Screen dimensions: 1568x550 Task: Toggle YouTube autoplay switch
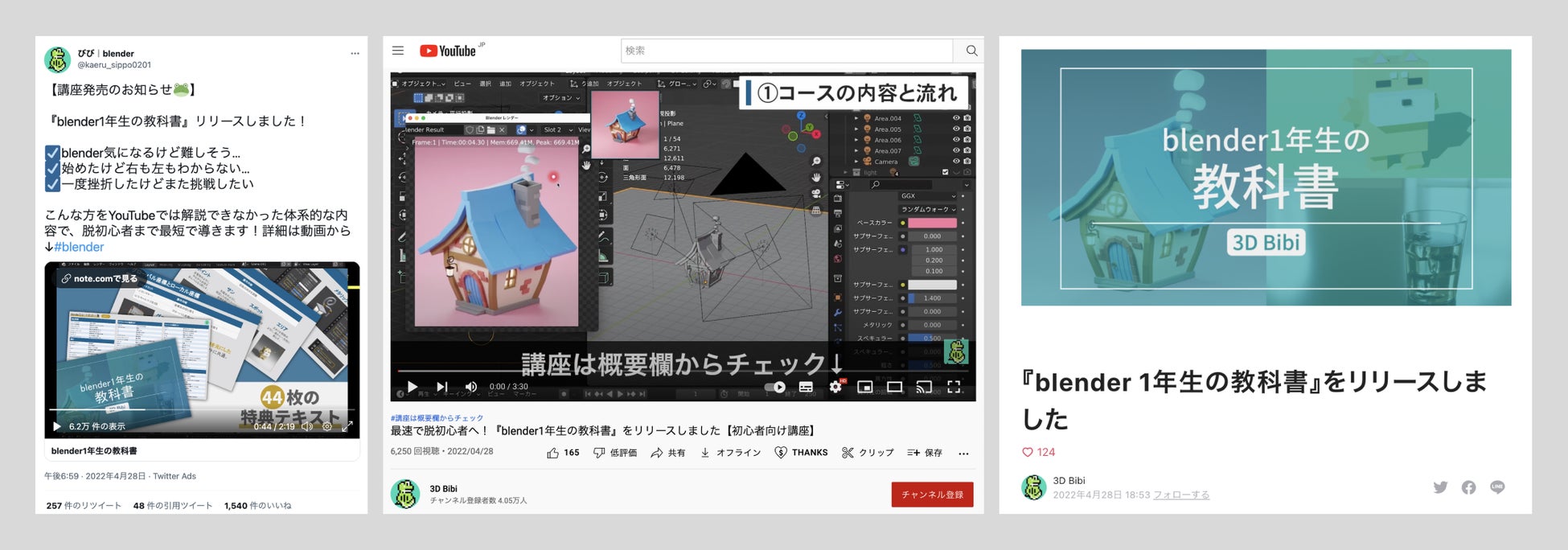click(x=775, y=387)
